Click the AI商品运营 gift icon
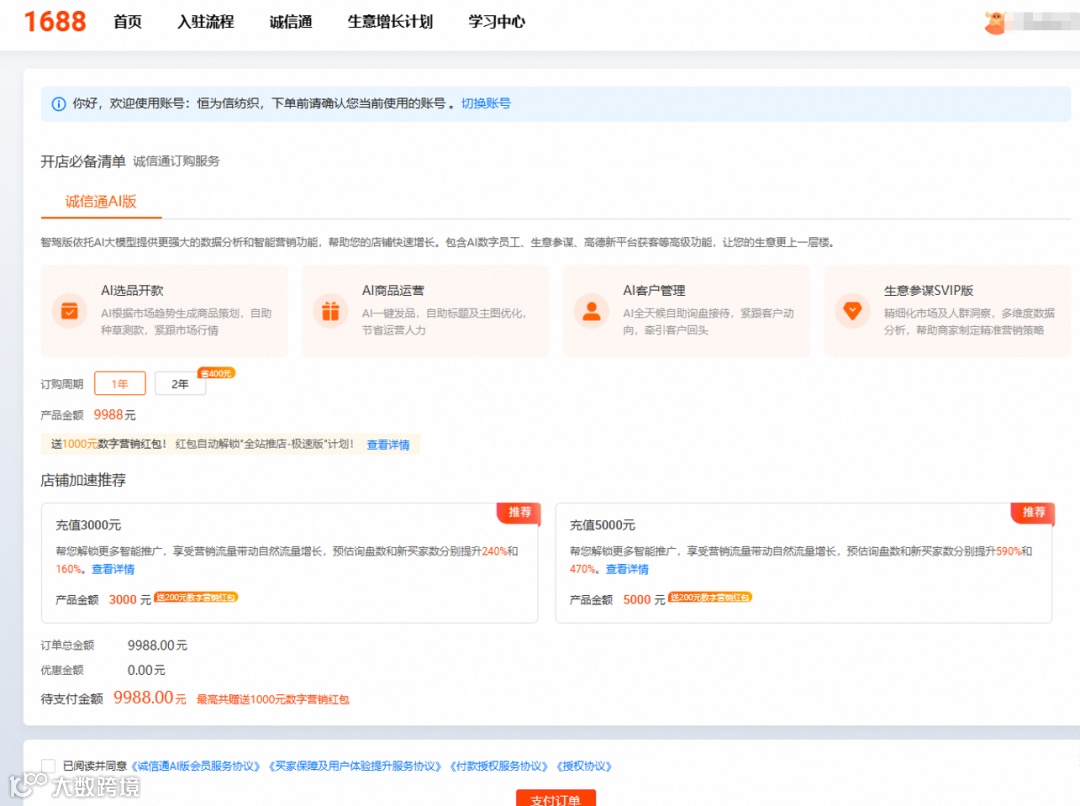 [x=331, y=311]
